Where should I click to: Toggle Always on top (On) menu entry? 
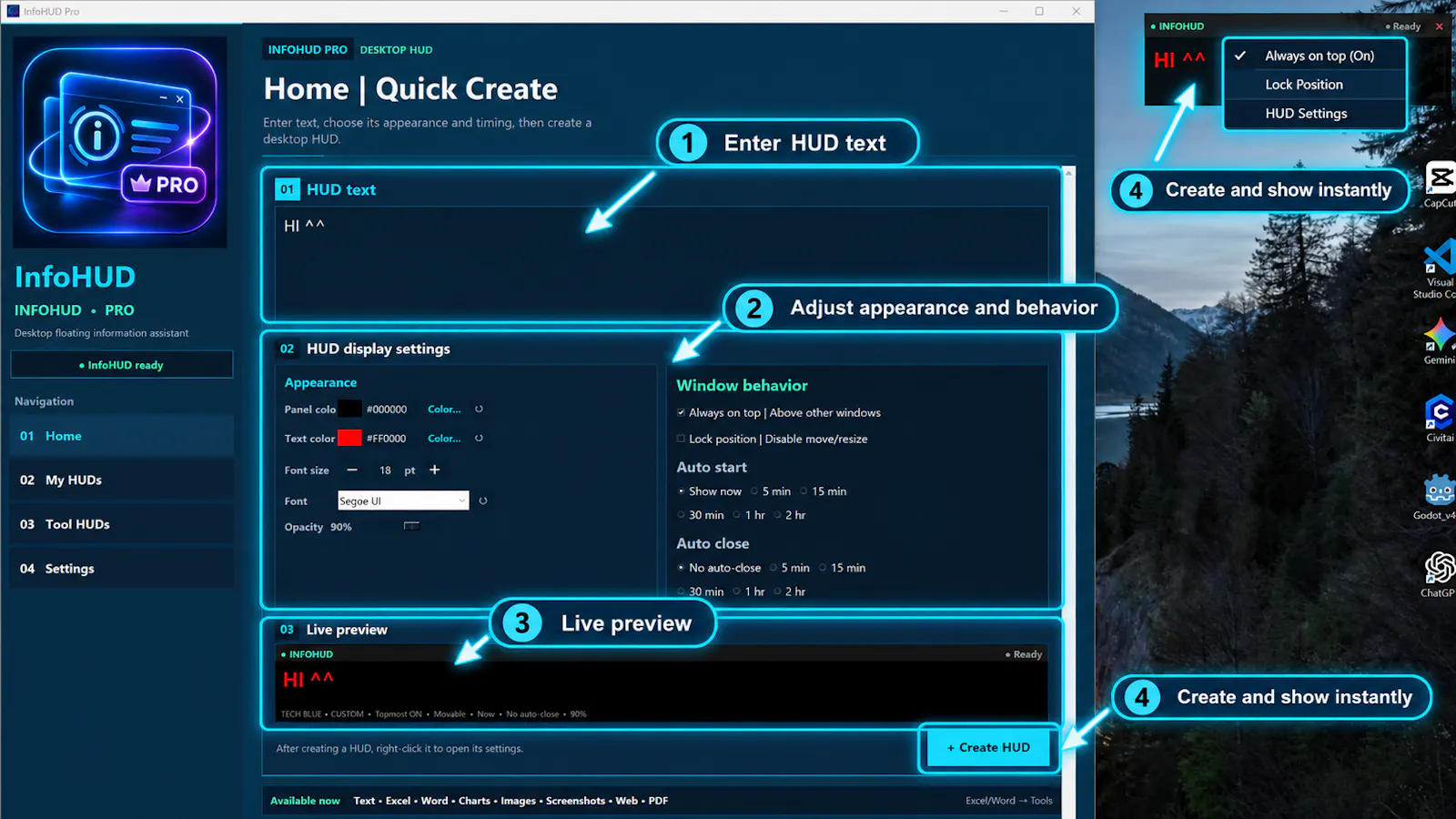point(1315,56)
